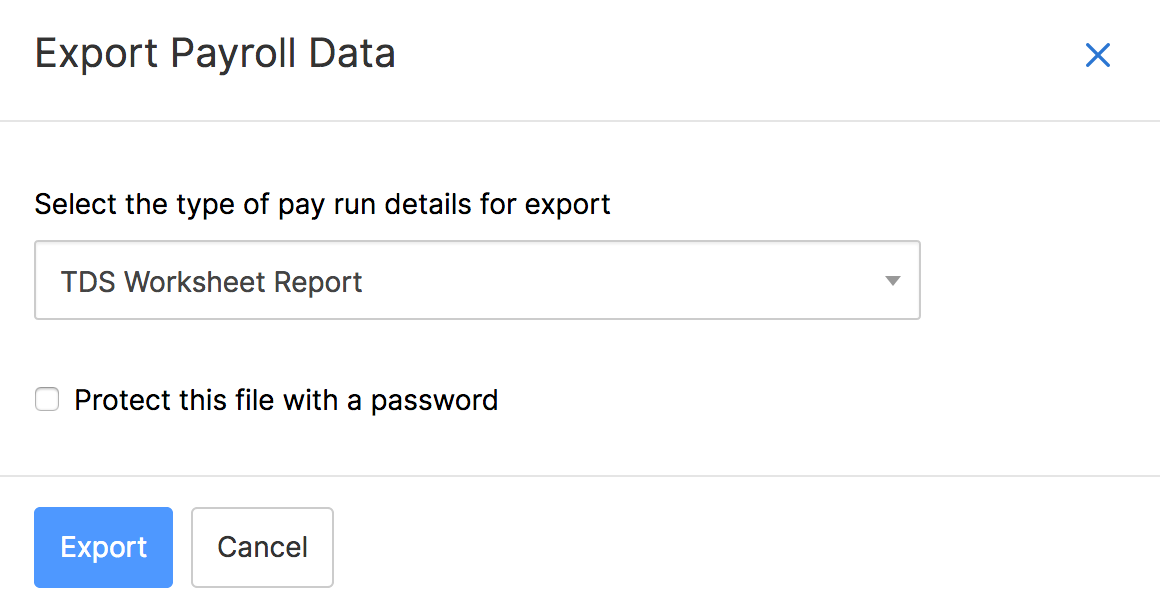Open the pay run details type dropdown
The width and height of the screenshot is (1160, 604).
click(x=477, y=281)
